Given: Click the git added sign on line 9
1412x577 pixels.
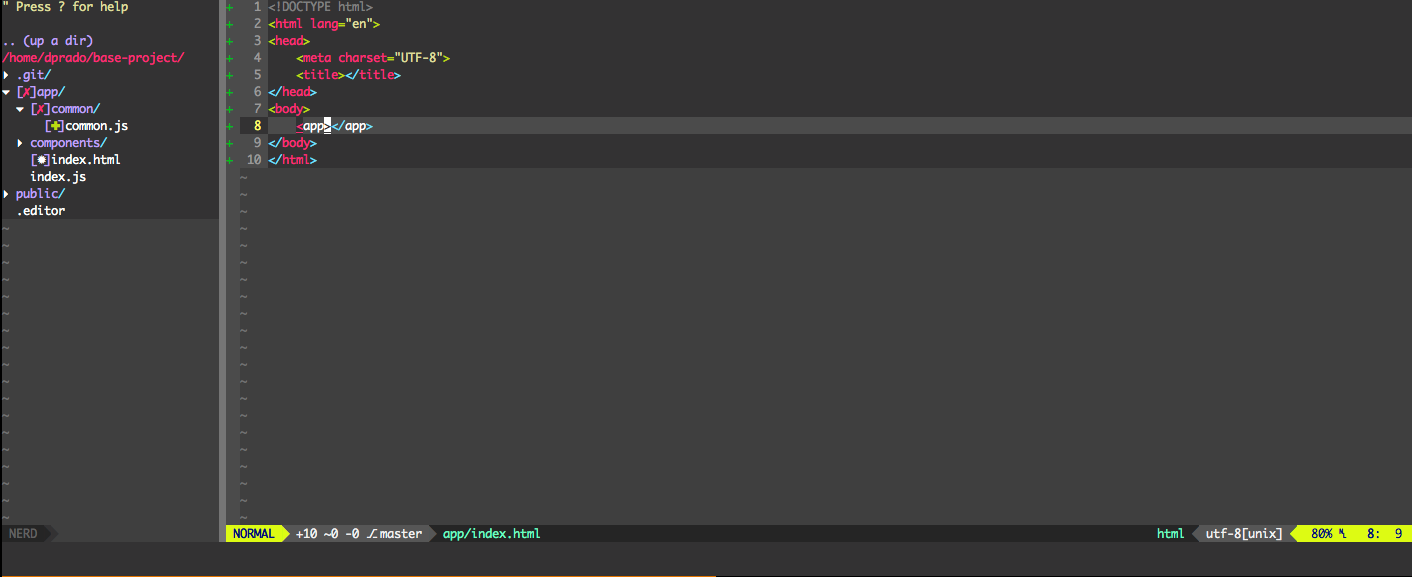Looking at the screenshot, I should click(x=230, y=143).
